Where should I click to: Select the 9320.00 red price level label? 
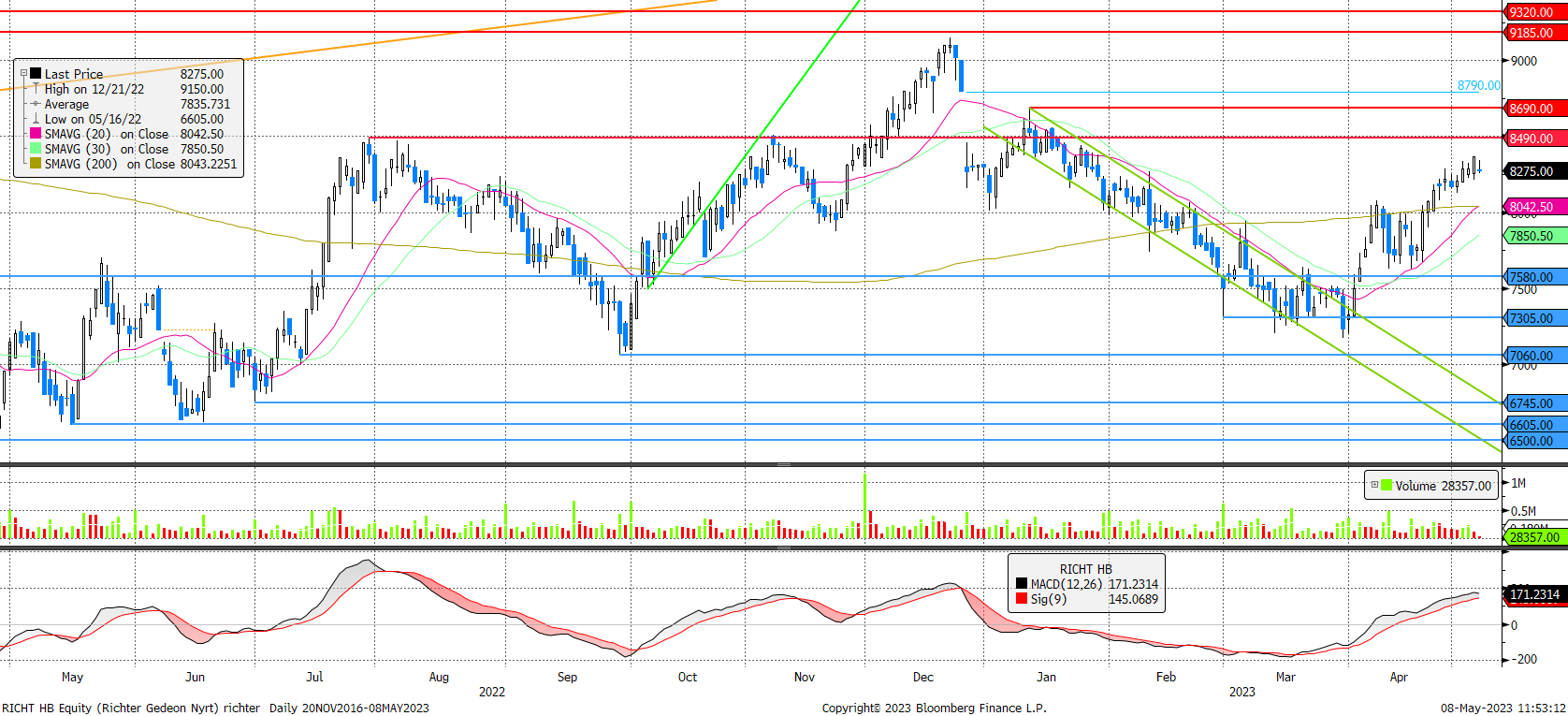coord(1532,12)
